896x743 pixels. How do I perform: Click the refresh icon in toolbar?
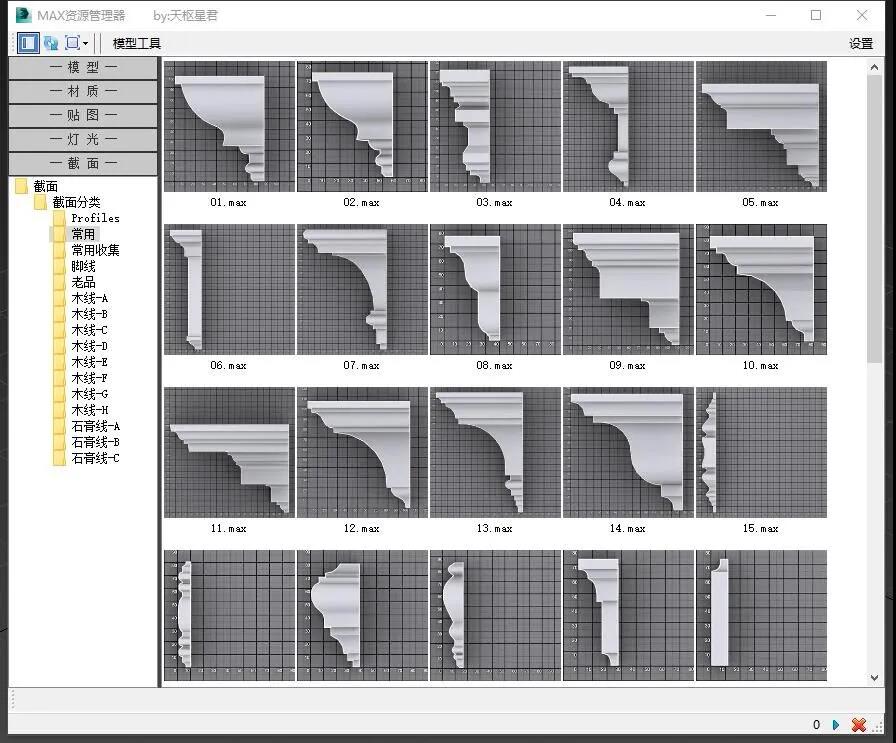[50, 43]
